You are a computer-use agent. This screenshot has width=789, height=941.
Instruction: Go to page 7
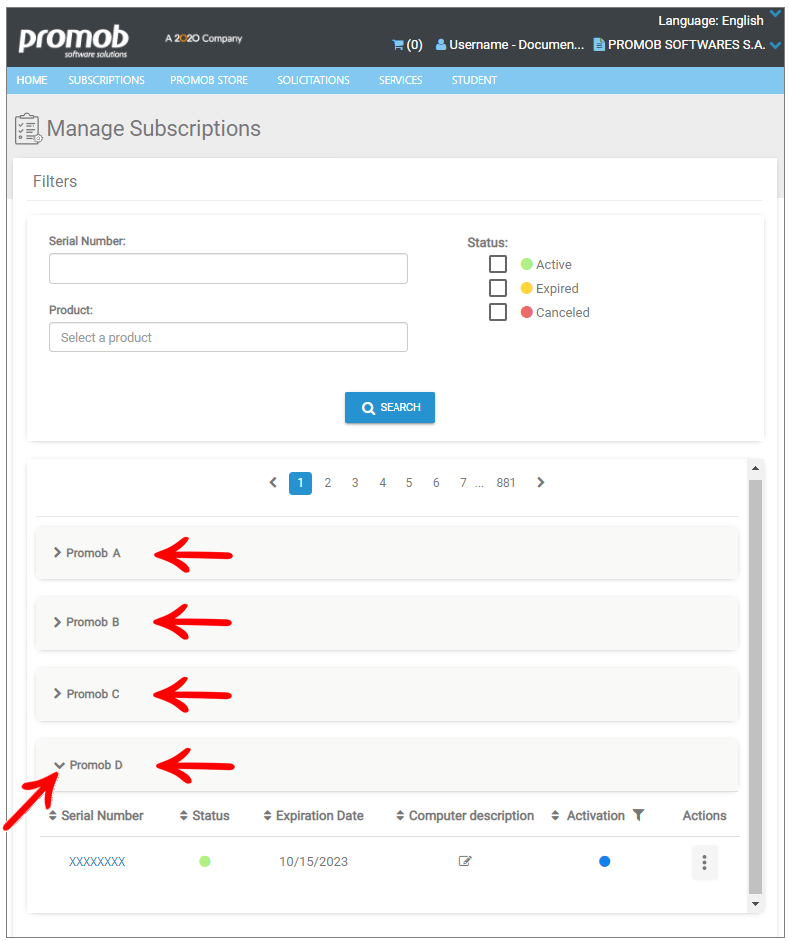coord(463,483)
